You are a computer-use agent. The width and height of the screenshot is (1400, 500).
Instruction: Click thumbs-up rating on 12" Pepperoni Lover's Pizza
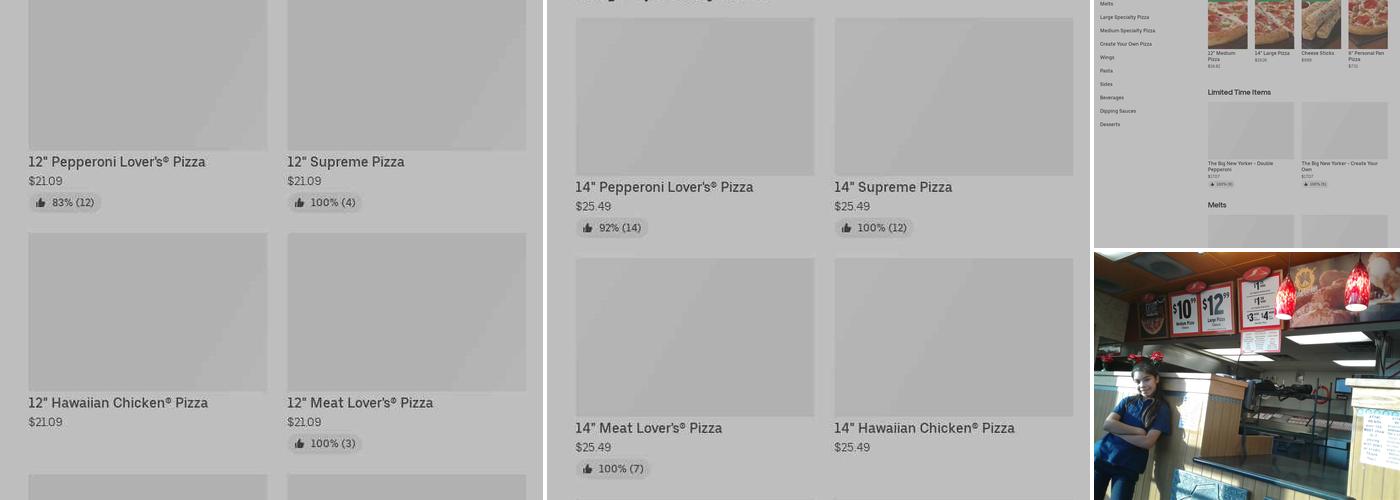click(65, 203)
